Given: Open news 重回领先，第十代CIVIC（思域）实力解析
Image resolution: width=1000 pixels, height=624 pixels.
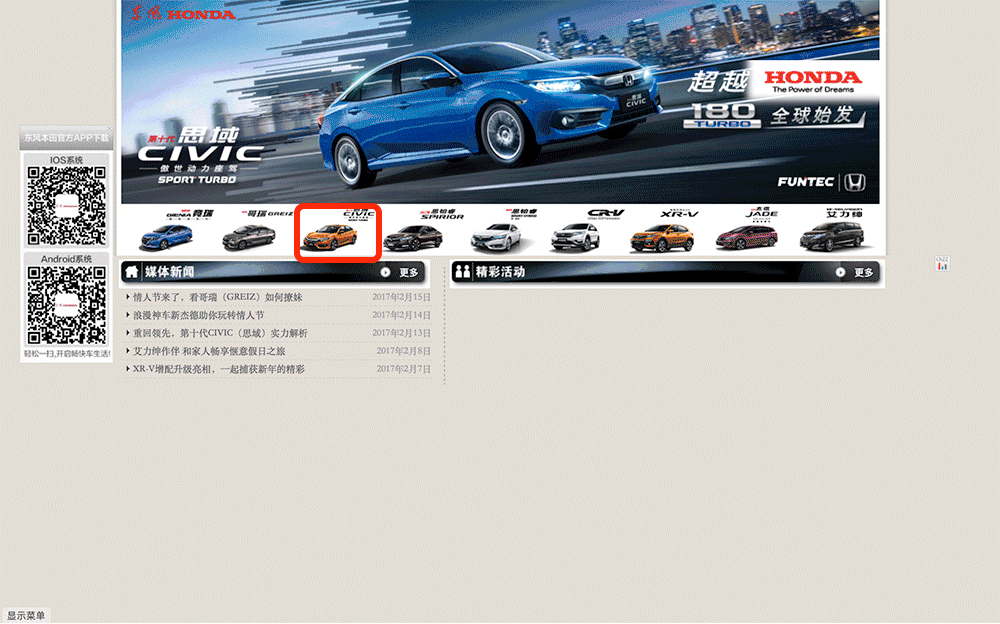Looking at the screenshot, I should [x=220, y=333].
